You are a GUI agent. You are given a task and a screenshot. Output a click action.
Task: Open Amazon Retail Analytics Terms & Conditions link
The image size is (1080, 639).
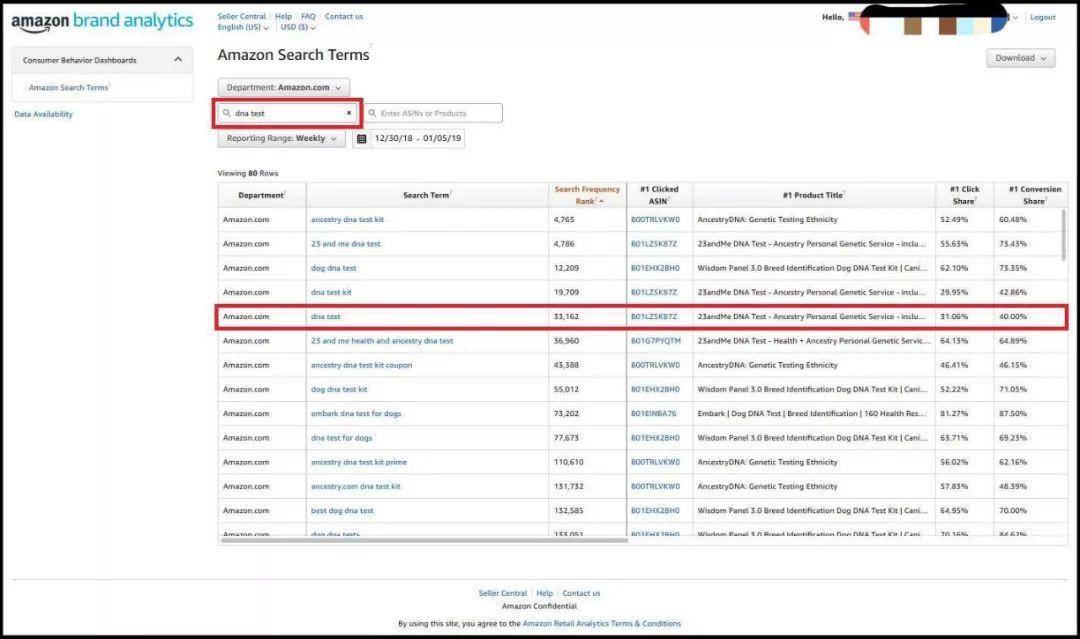(601, 624)
